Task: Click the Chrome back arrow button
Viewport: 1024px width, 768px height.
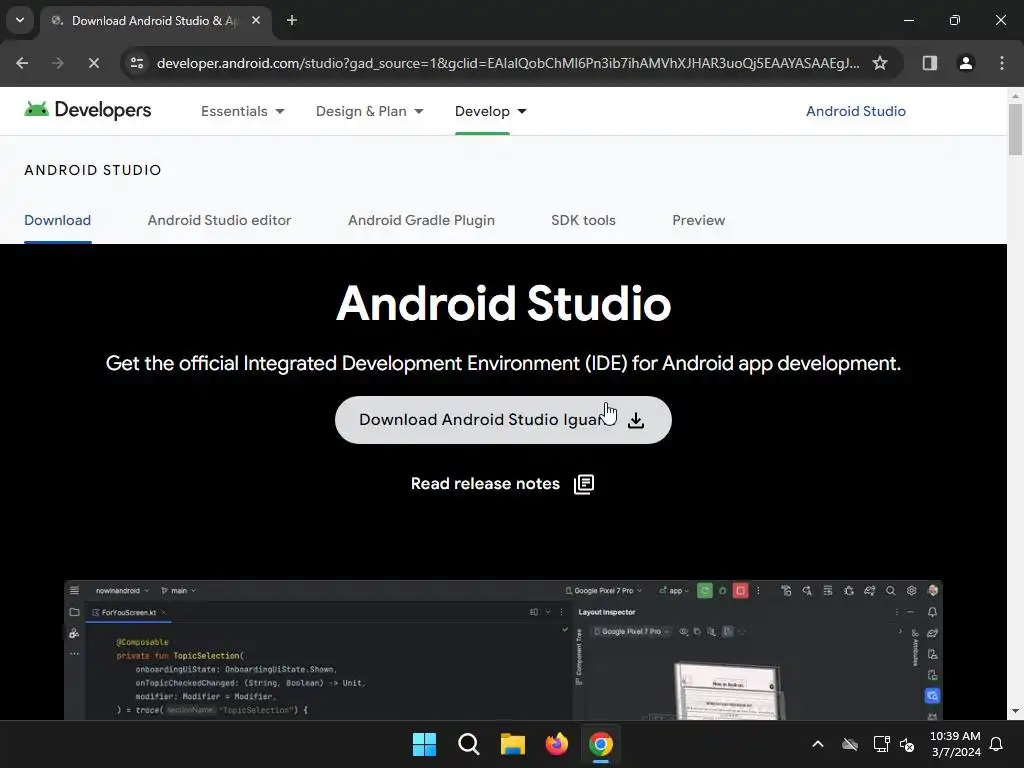Action: (22, 63)
